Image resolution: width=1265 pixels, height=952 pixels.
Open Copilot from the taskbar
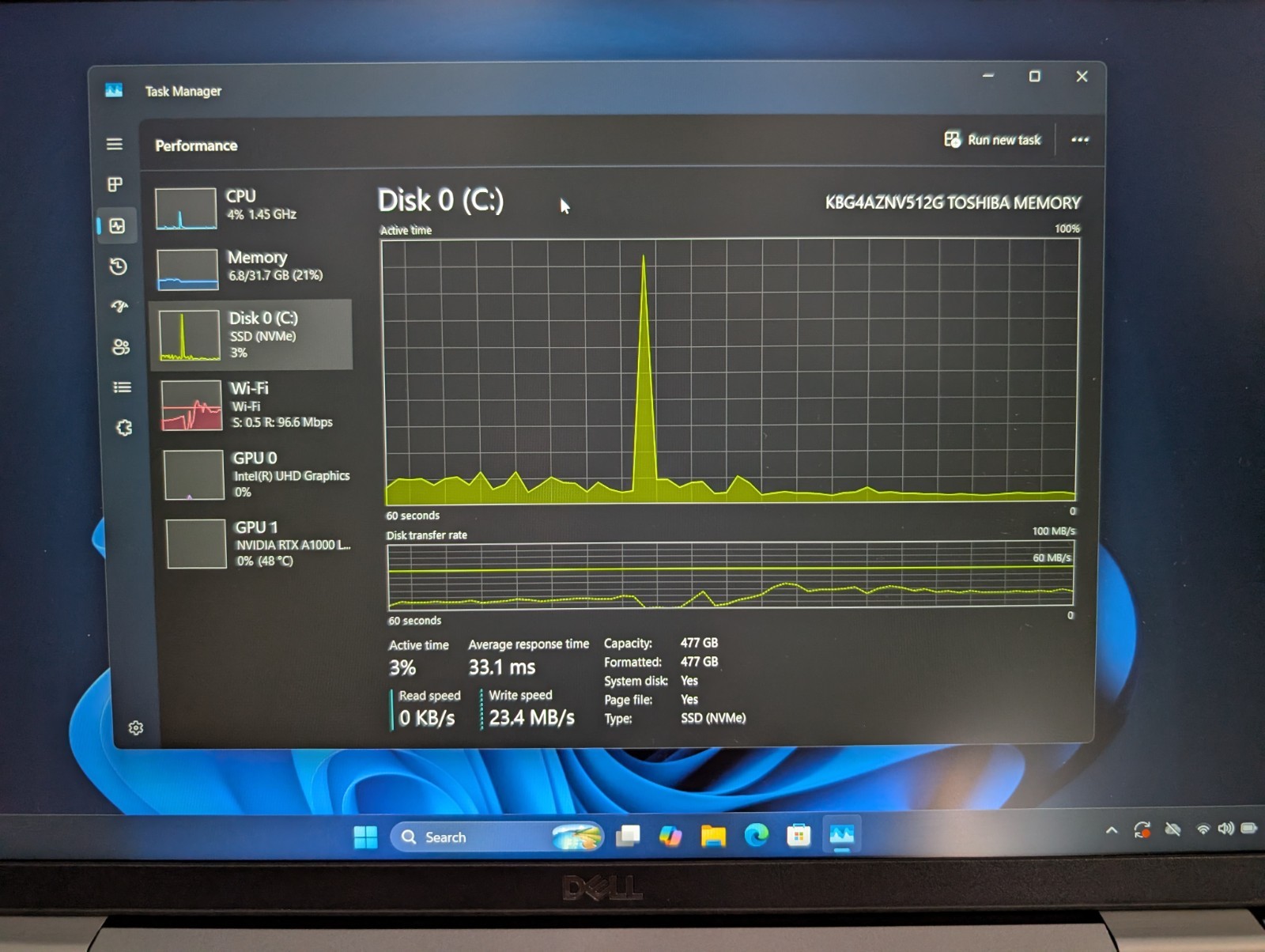tap(670, 836)
